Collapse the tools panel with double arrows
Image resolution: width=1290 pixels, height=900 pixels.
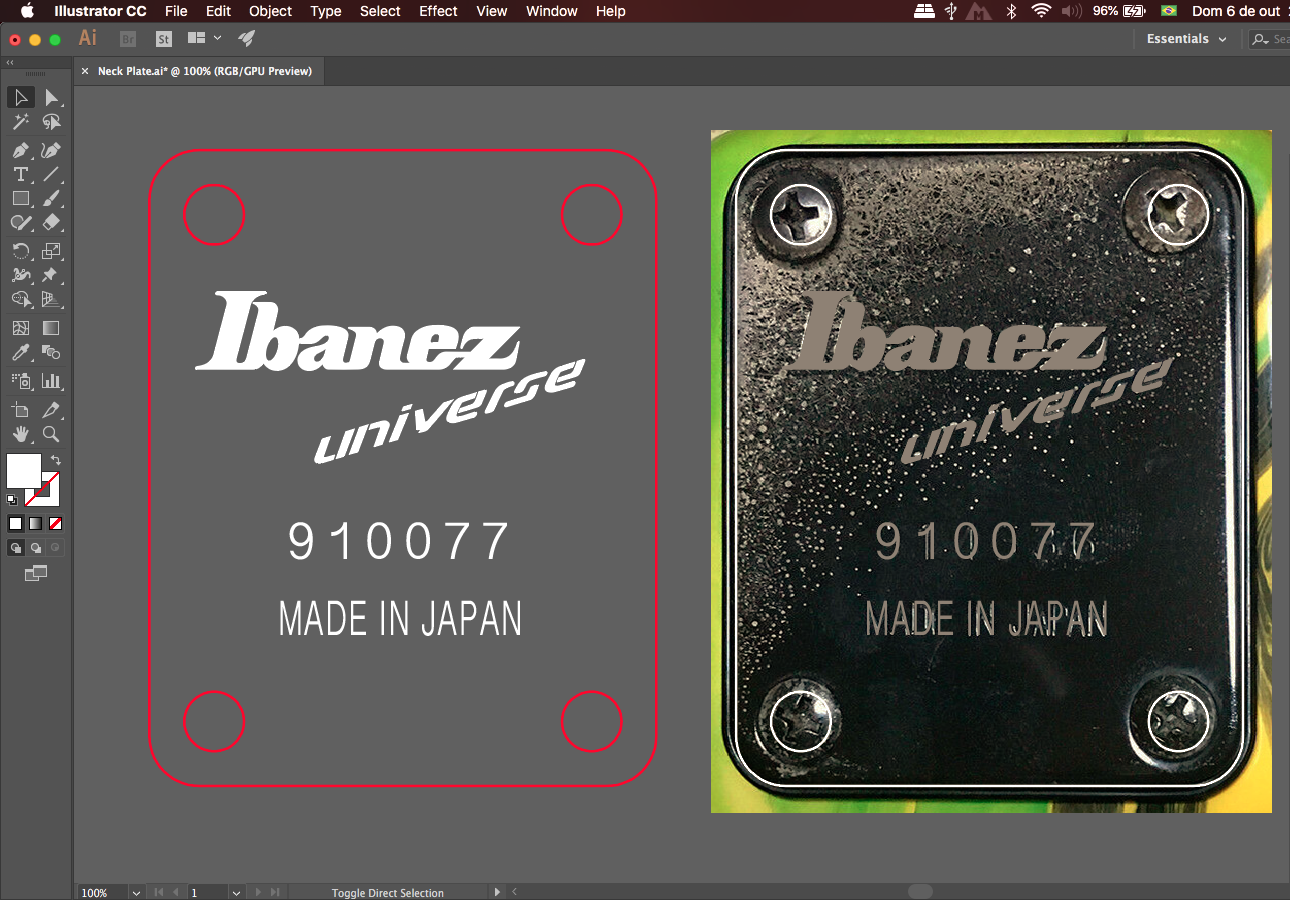[x=10, y=62]
